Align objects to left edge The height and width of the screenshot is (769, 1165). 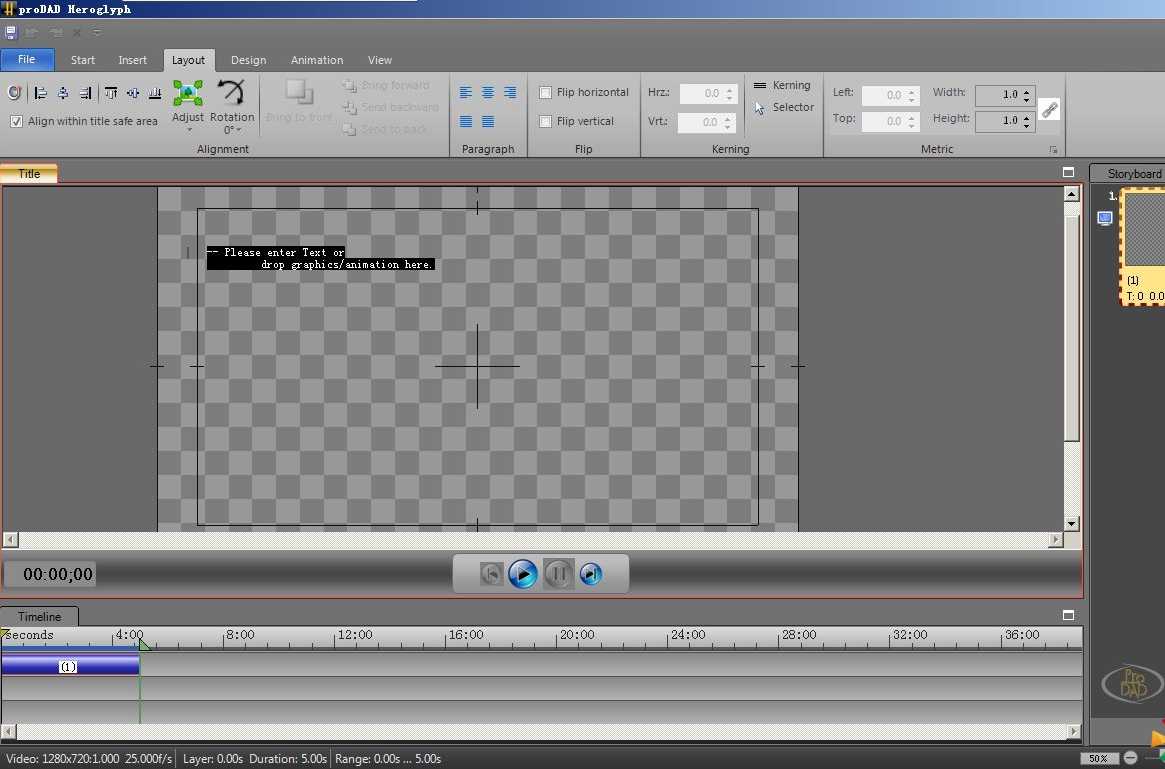point(41,93)
